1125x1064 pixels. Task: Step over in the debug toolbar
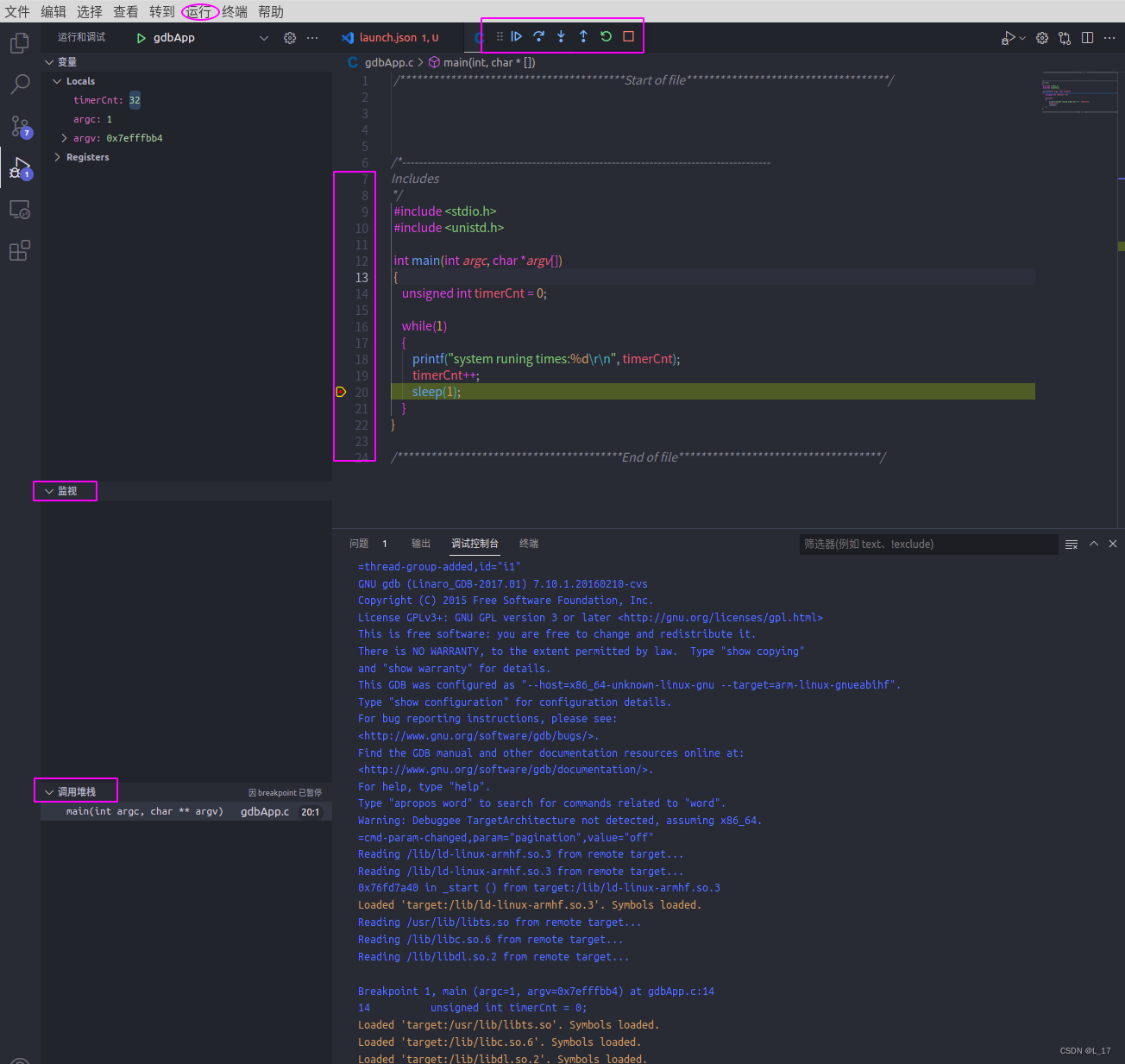[538, 36]
